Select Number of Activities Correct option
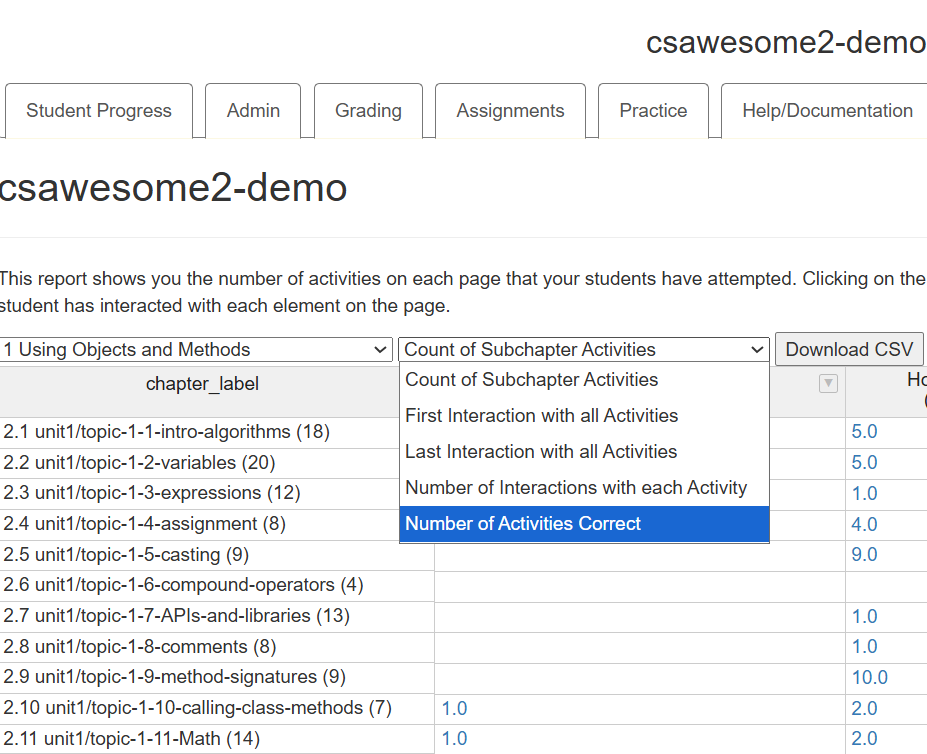This screenshot has width=927, height=754. (x=583, y=524)
